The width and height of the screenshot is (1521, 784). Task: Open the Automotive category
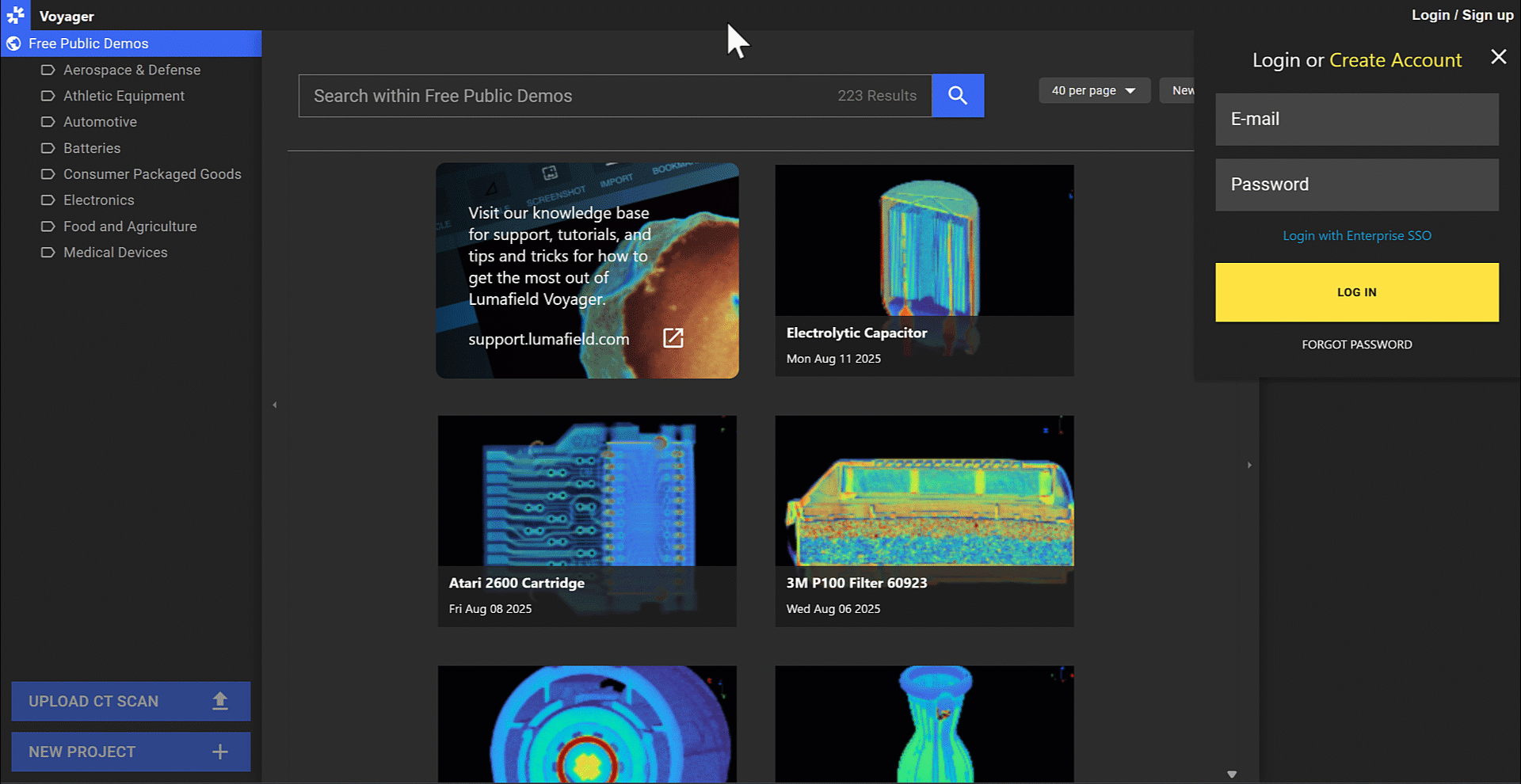[x=100, y=122]
